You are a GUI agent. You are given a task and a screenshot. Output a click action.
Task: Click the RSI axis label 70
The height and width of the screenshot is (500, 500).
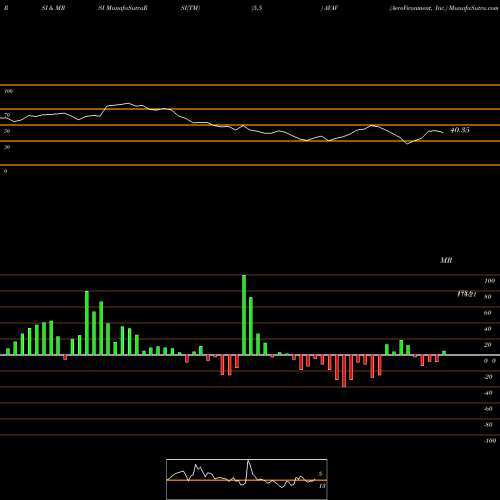tap(7, 115)
